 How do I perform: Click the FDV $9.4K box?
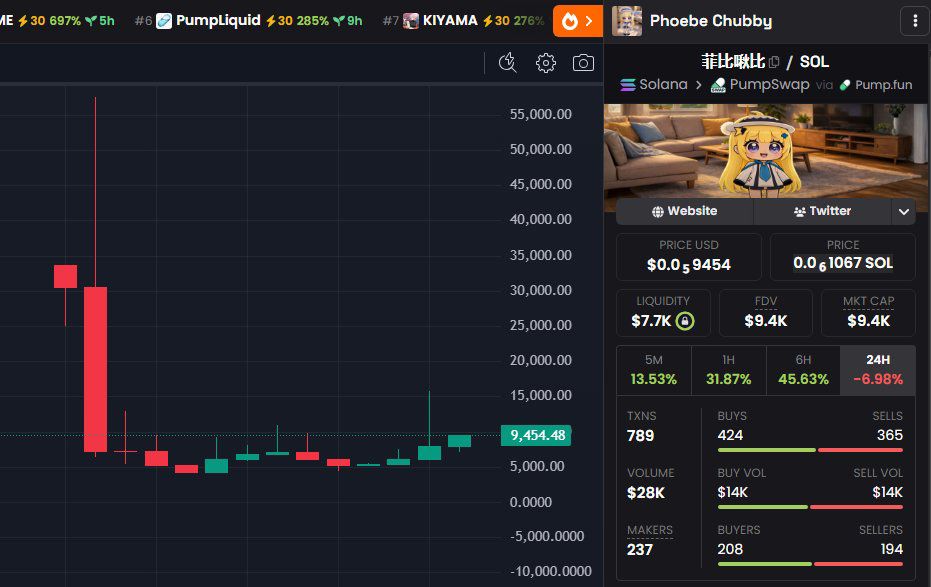765,313
